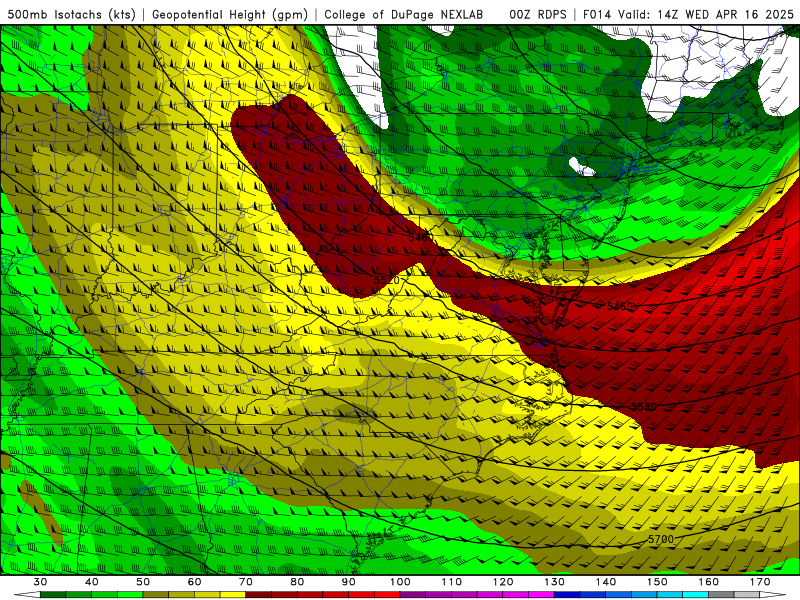The image size is (800, 600).
Task: Click the 110 value on the color scale
Action: click(x=452, y=582)
